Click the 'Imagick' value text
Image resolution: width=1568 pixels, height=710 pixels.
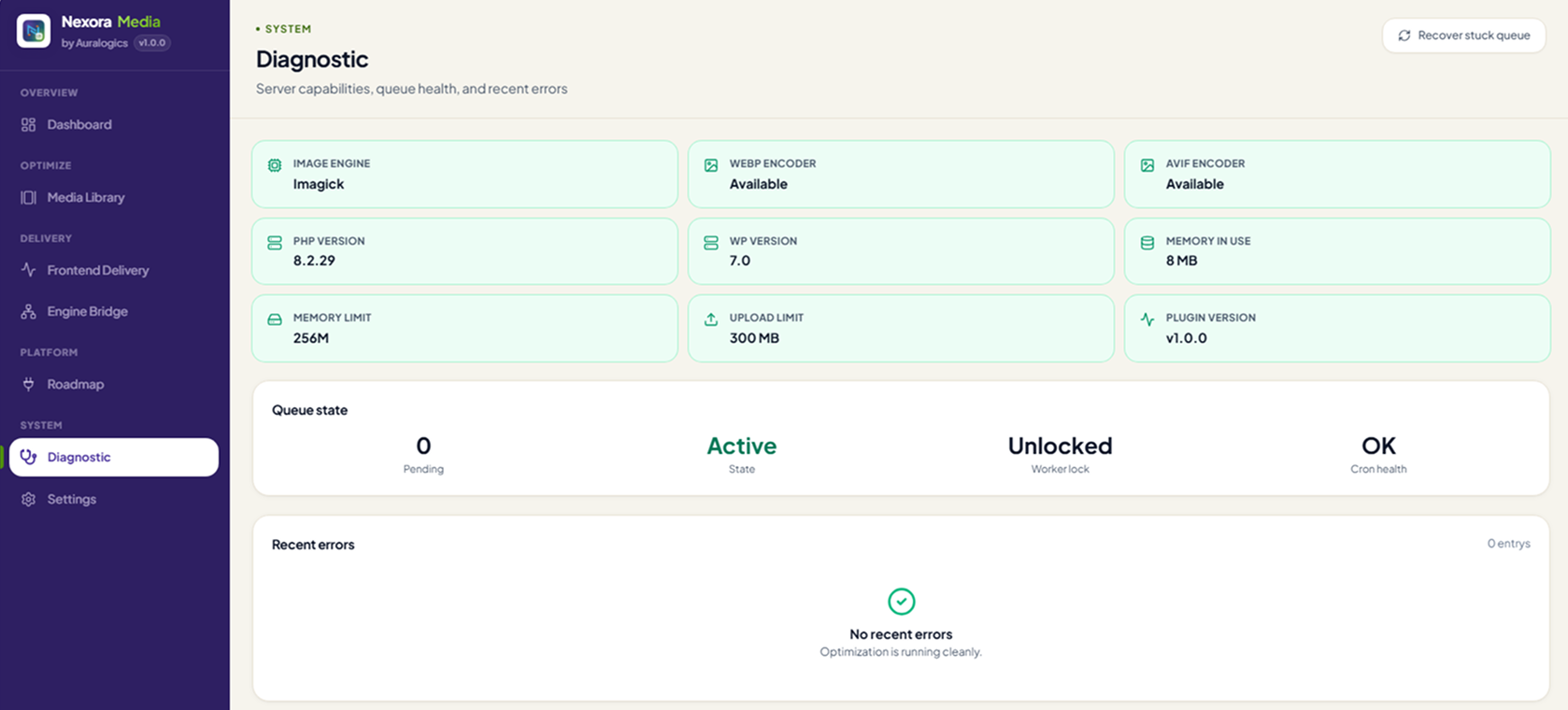pos(319,184)
